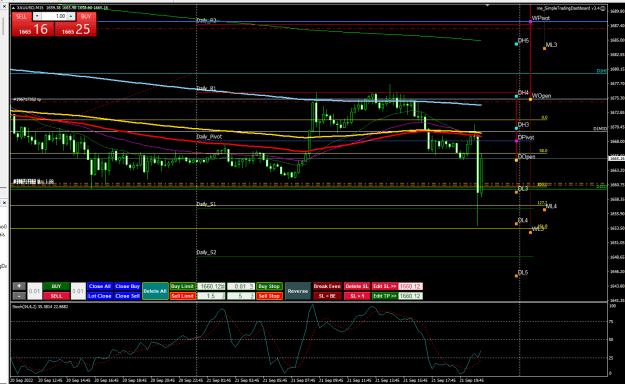625x384 pixels.
Task: Close the lower left panel X
Action: tap(4, 203)
